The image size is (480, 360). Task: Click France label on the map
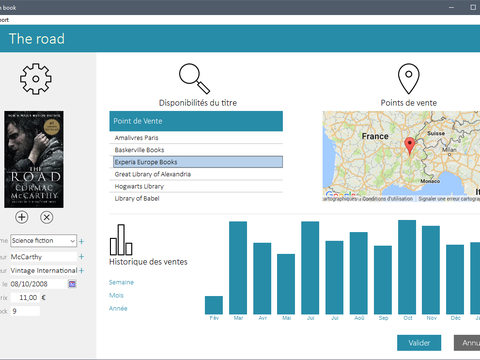point(375,136)
